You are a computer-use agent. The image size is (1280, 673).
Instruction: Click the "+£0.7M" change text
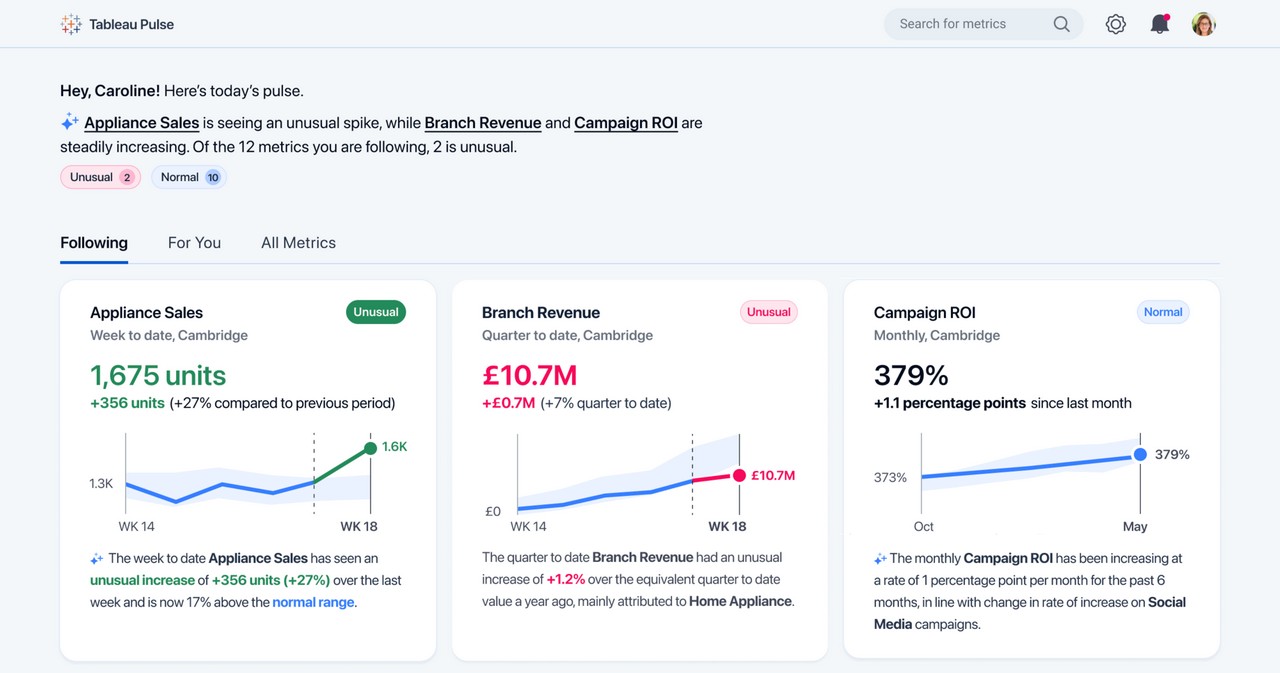(509, 403)
